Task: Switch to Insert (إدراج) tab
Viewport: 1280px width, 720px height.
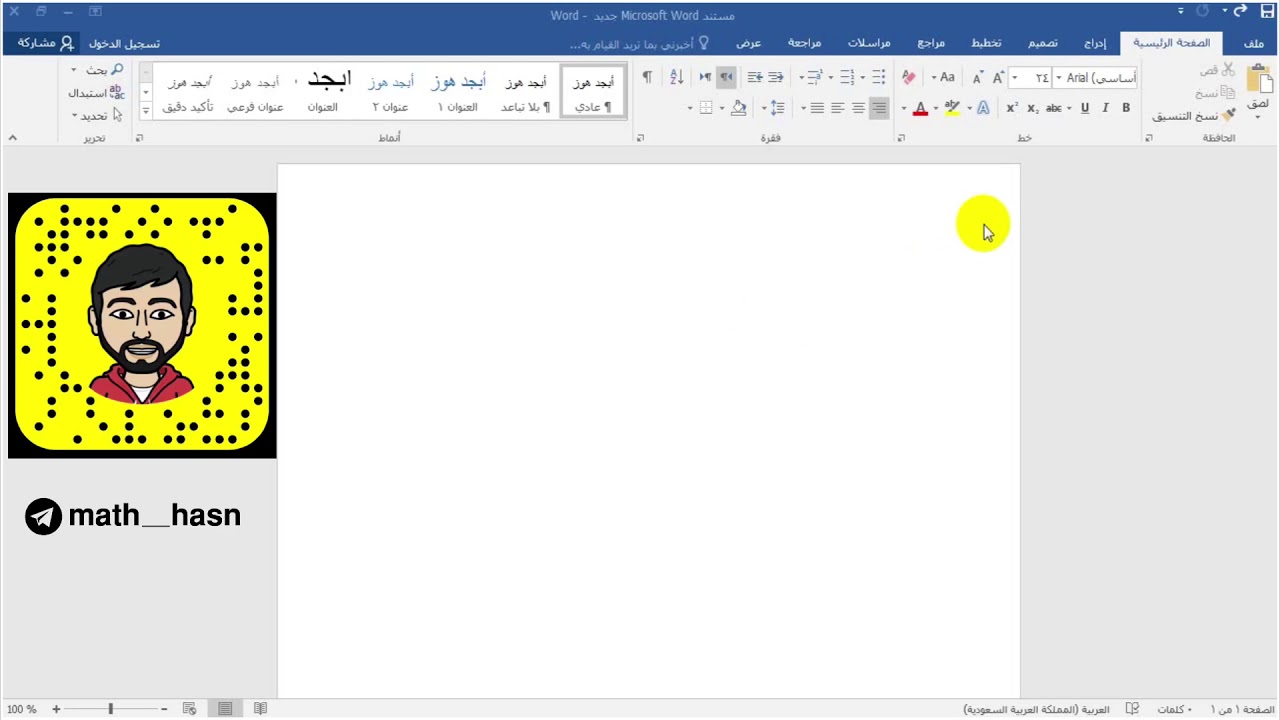Action: [x=1095, y=43]
